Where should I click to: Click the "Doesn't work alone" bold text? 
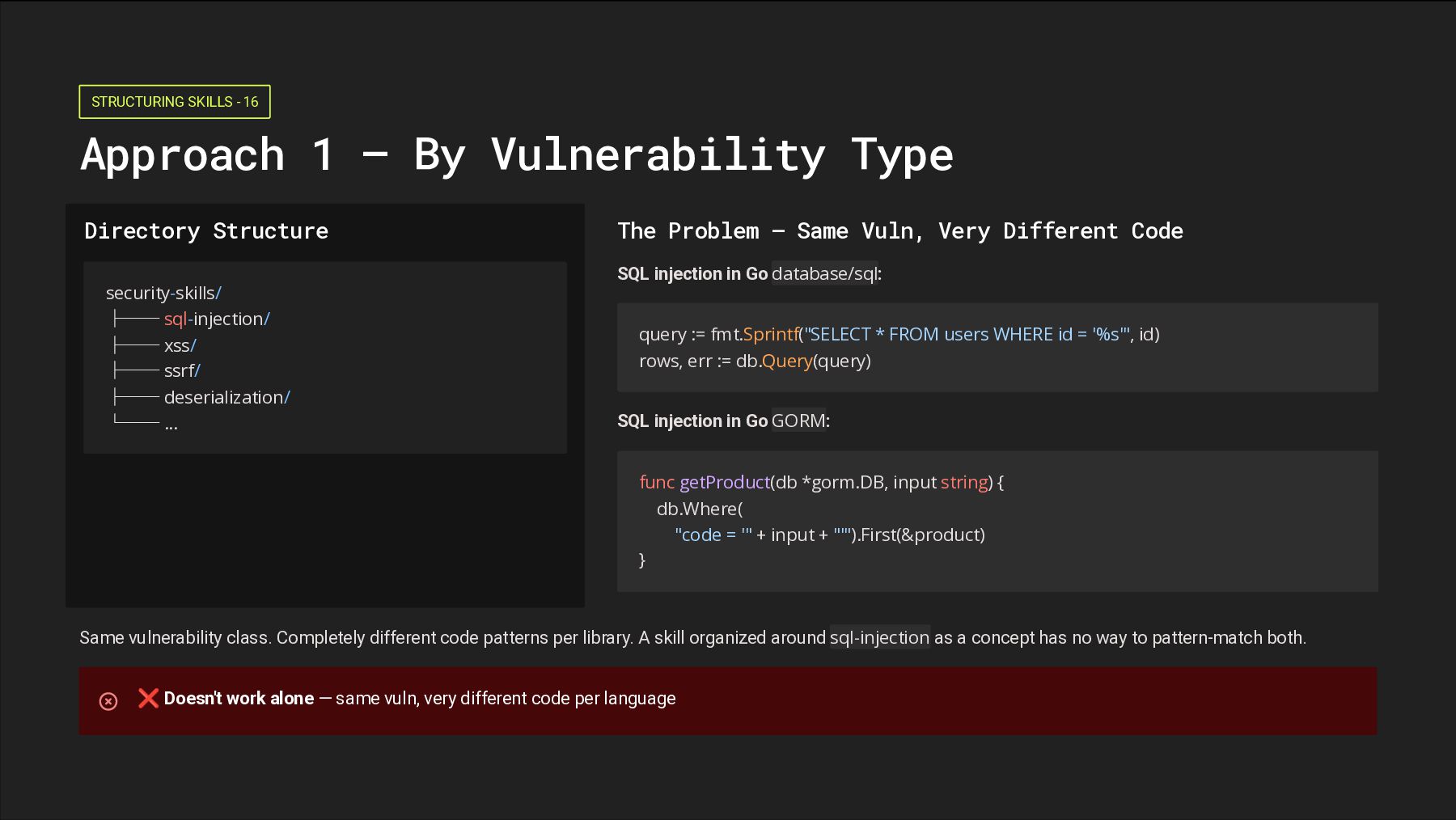point(239,699)
